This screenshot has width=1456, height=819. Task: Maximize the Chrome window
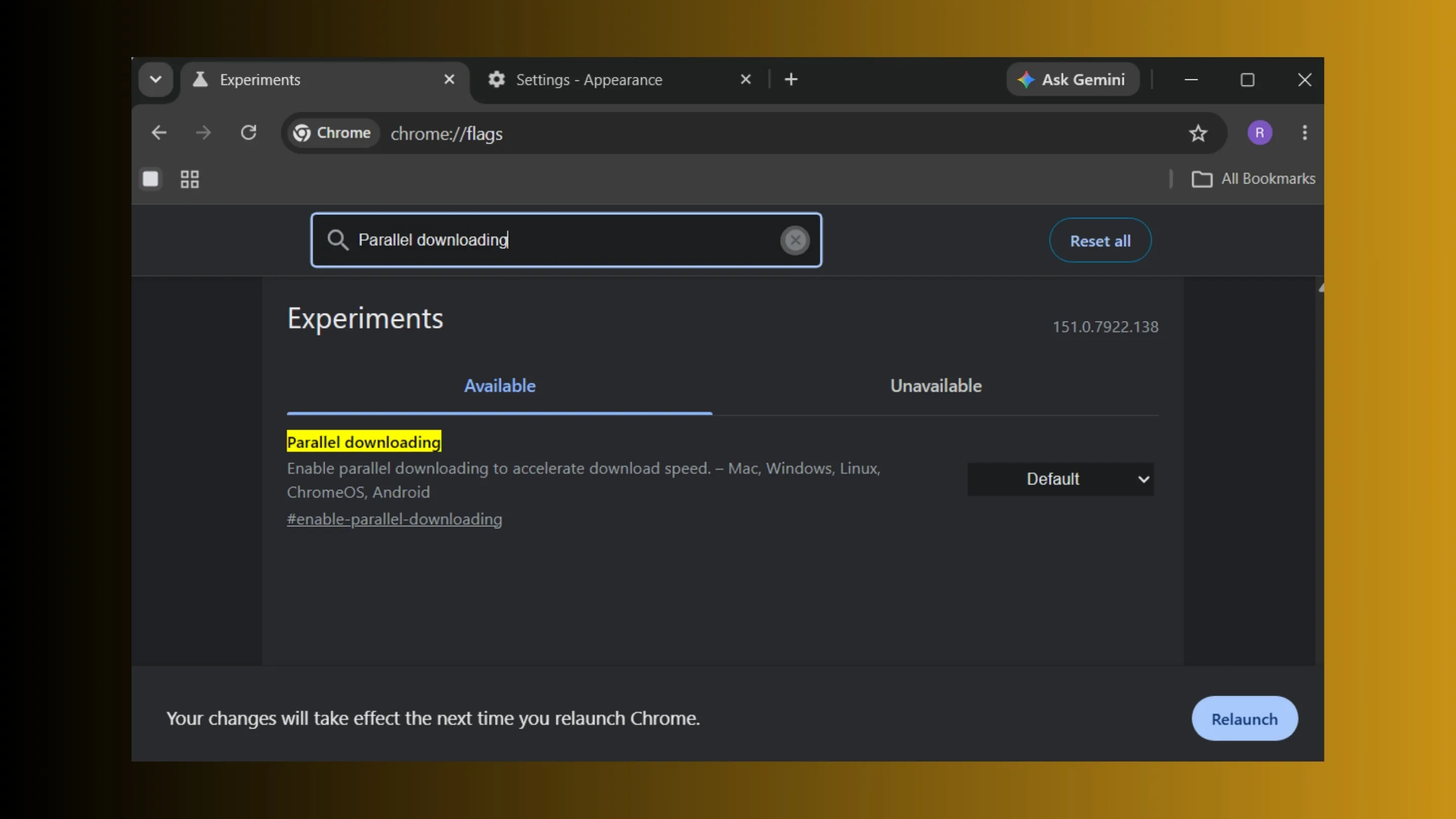click(1247, 80)
